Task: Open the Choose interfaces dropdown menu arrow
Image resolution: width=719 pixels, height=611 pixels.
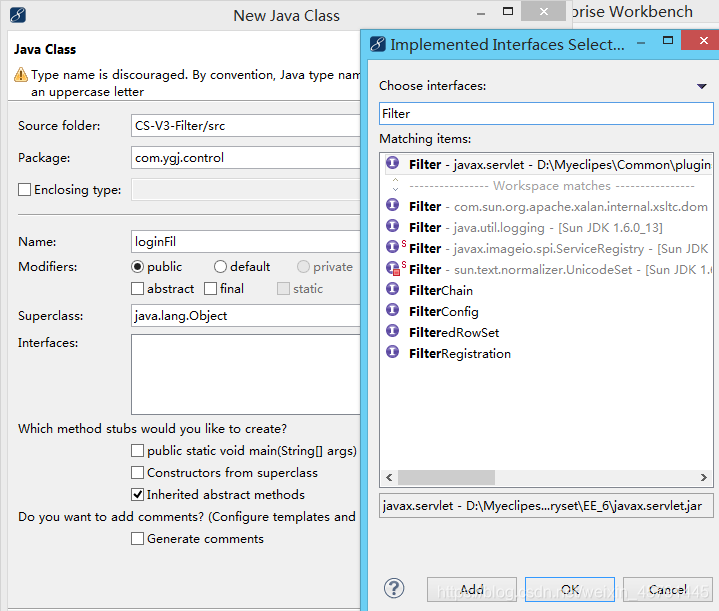Action: tap(702, 86)
